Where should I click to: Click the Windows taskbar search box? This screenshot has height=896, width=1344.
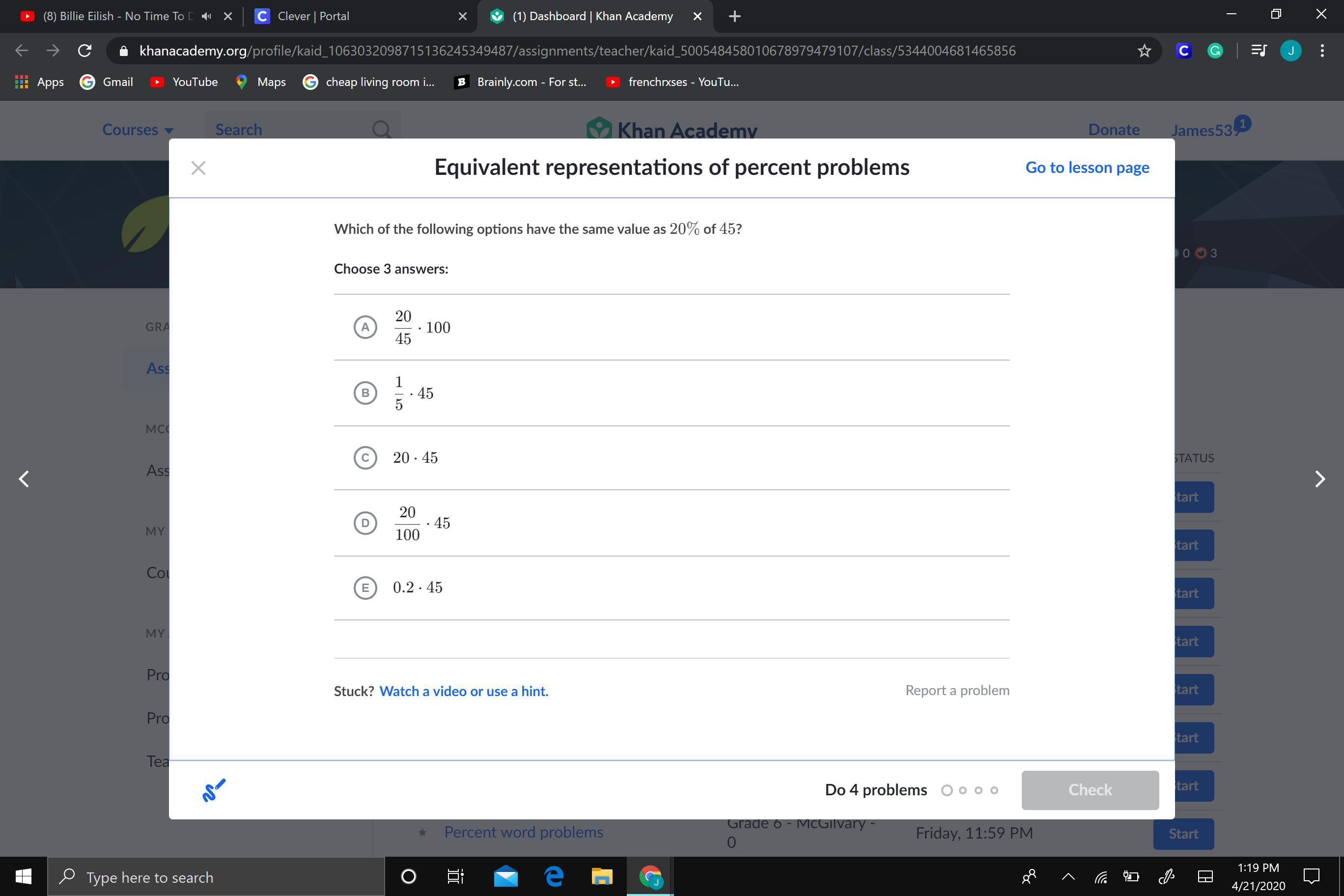(217, 877)
